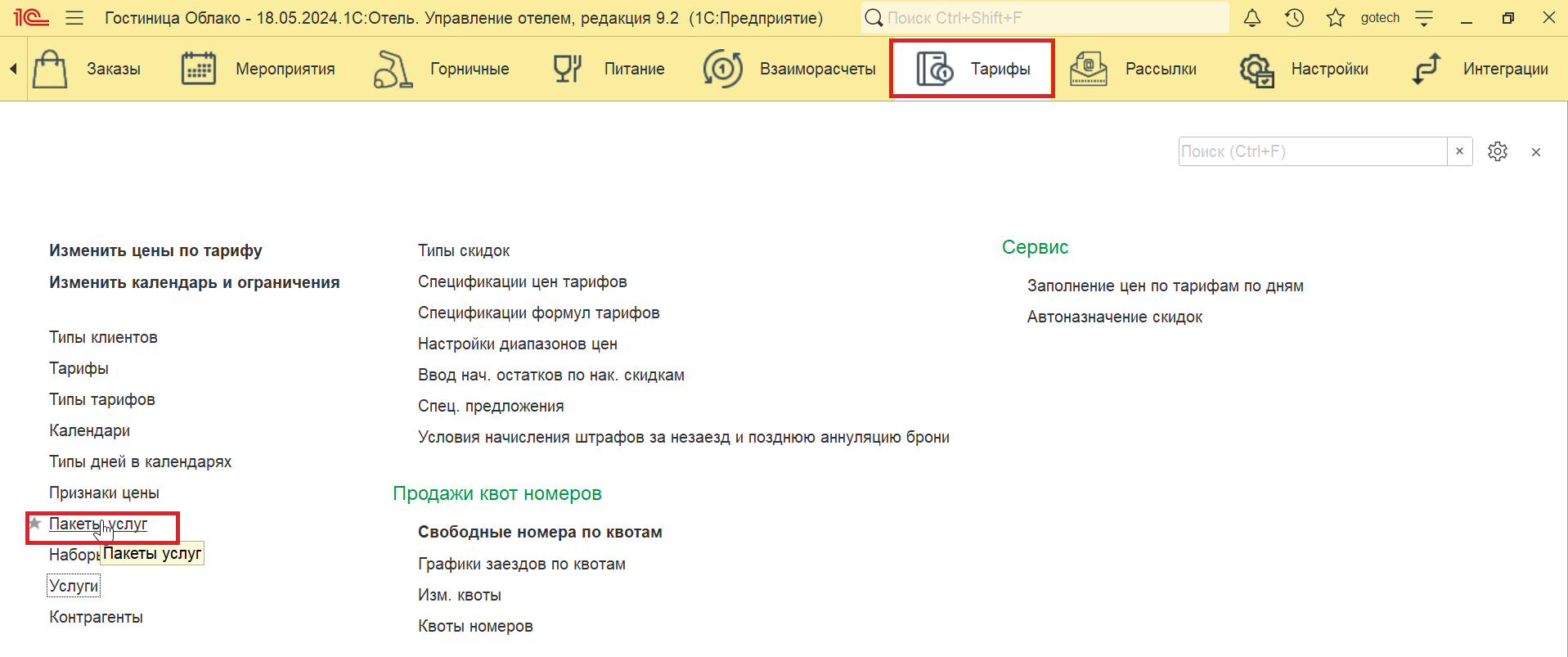Open favorites star icon
Viewport: 1568px width, 657px height.
coord(1336,17)
